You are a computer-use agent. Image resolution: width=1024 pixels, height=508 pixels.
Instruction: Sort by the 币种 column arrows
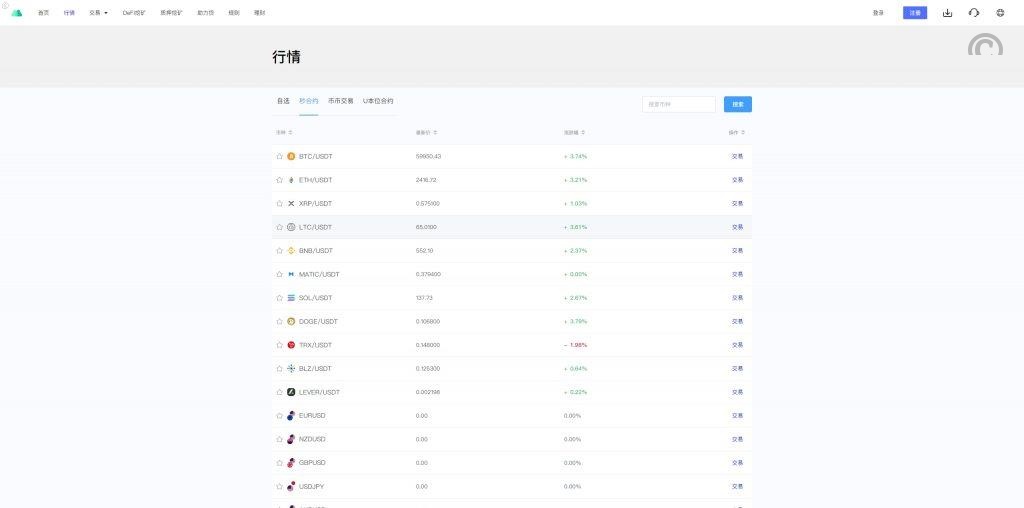290,133
